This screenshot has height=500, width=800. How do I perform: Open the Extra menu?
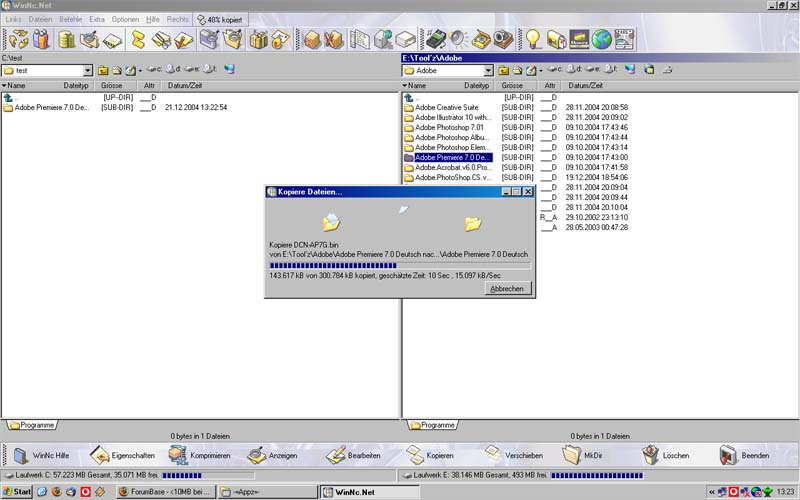[x=97, y=19]
